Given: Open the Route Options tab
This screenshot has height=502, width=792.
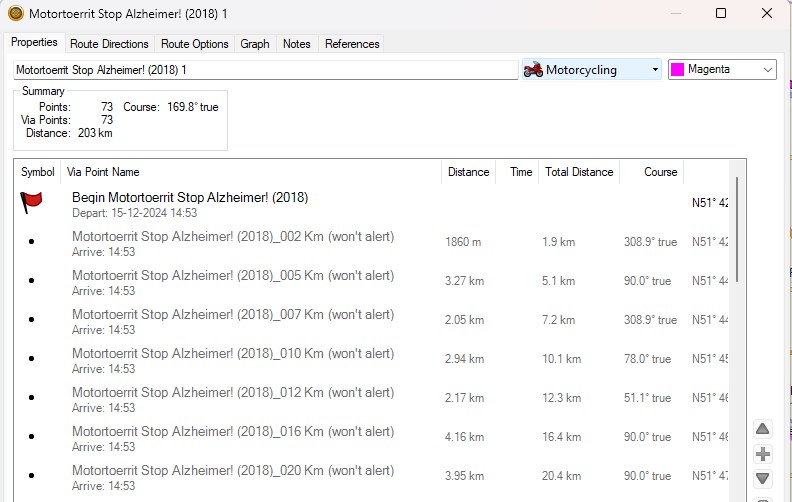Looking at the screenshot, I should (195, 44).
